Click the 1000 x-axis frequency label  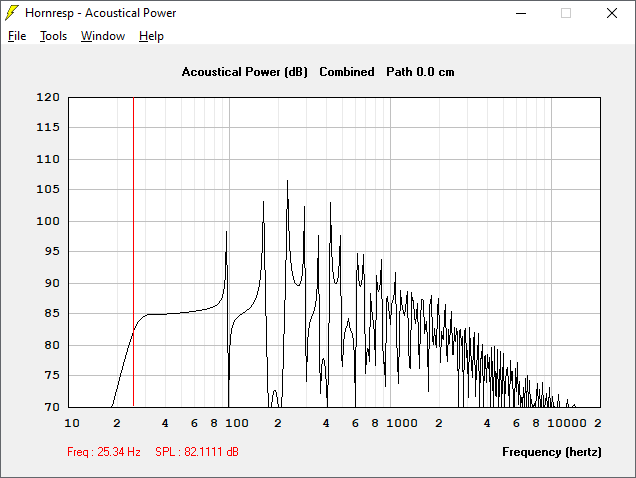click(x=402, y=423)
